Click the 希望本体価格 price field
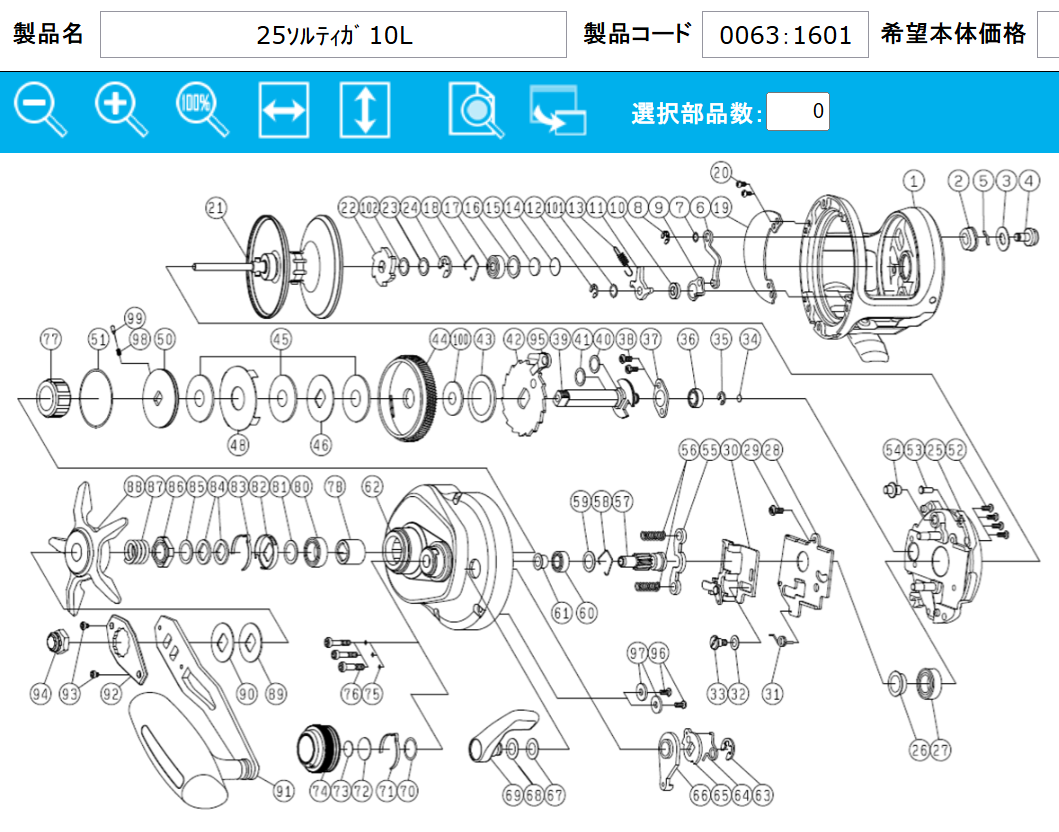 (x=1047, y=35)
